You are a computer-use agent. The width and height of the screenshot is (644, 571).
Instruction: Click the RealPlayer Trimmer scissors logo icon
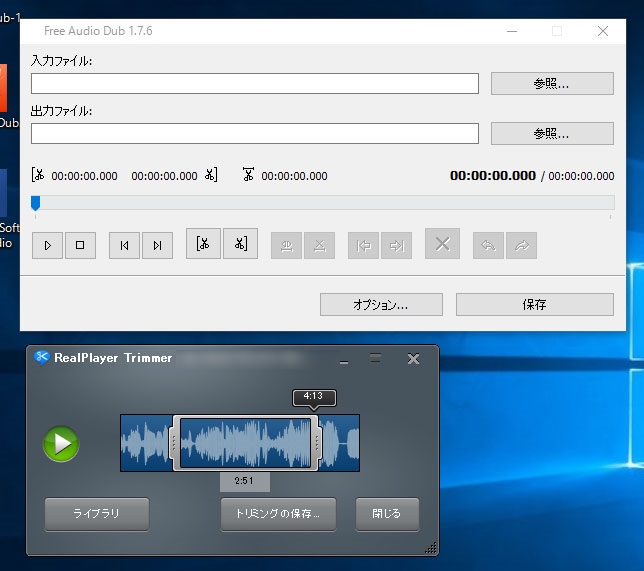pyautogui.click(x=41, y=357)
